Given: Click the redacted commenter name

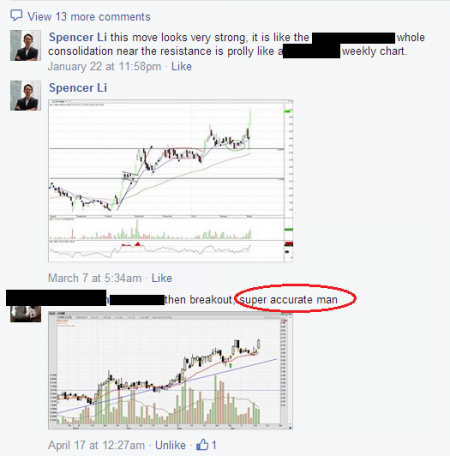Looking at the screenshot, I should [x=56, y=298].
